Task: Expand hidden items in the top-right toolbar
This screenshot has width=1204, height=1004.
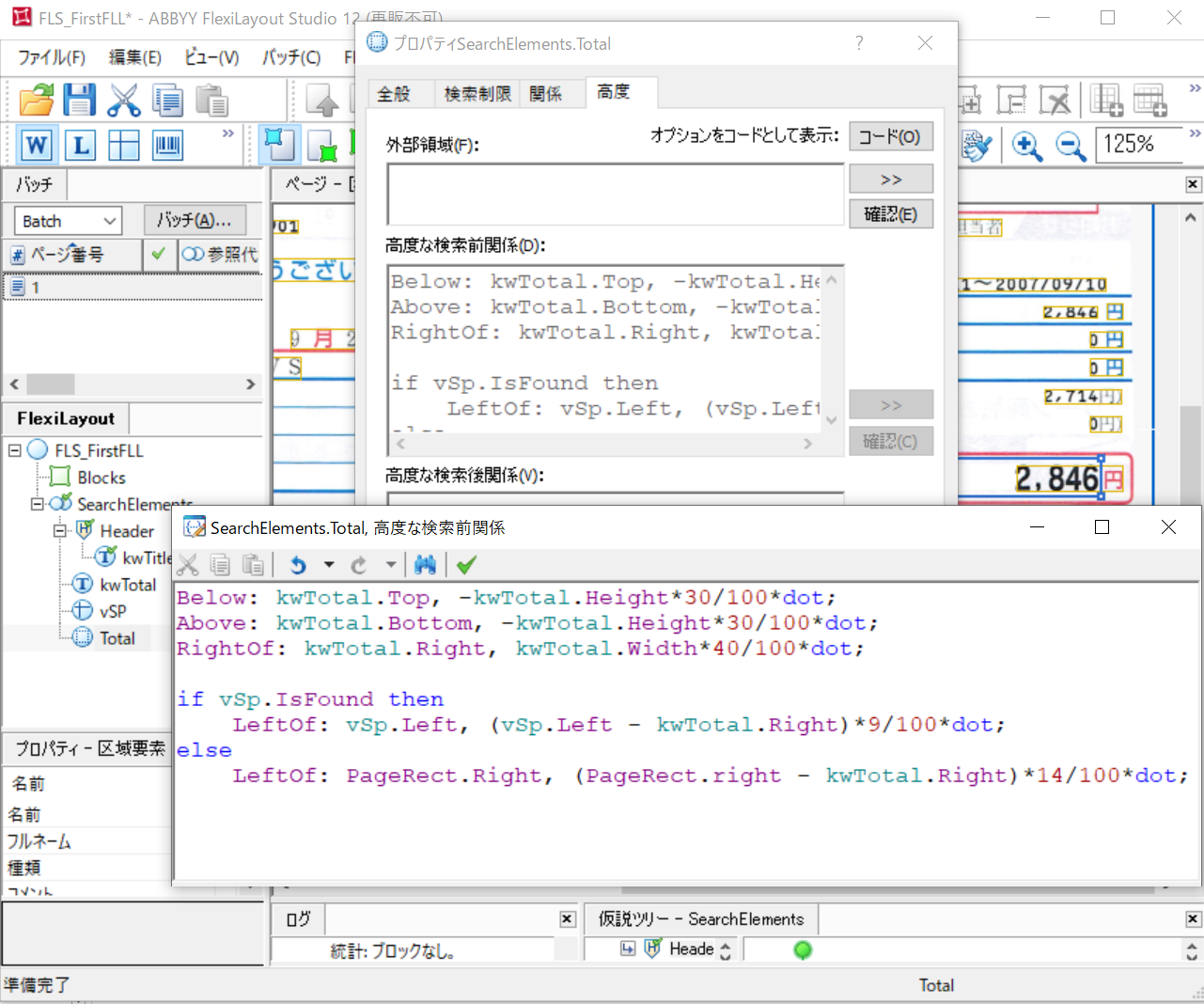Action: tap(1195, 88)
